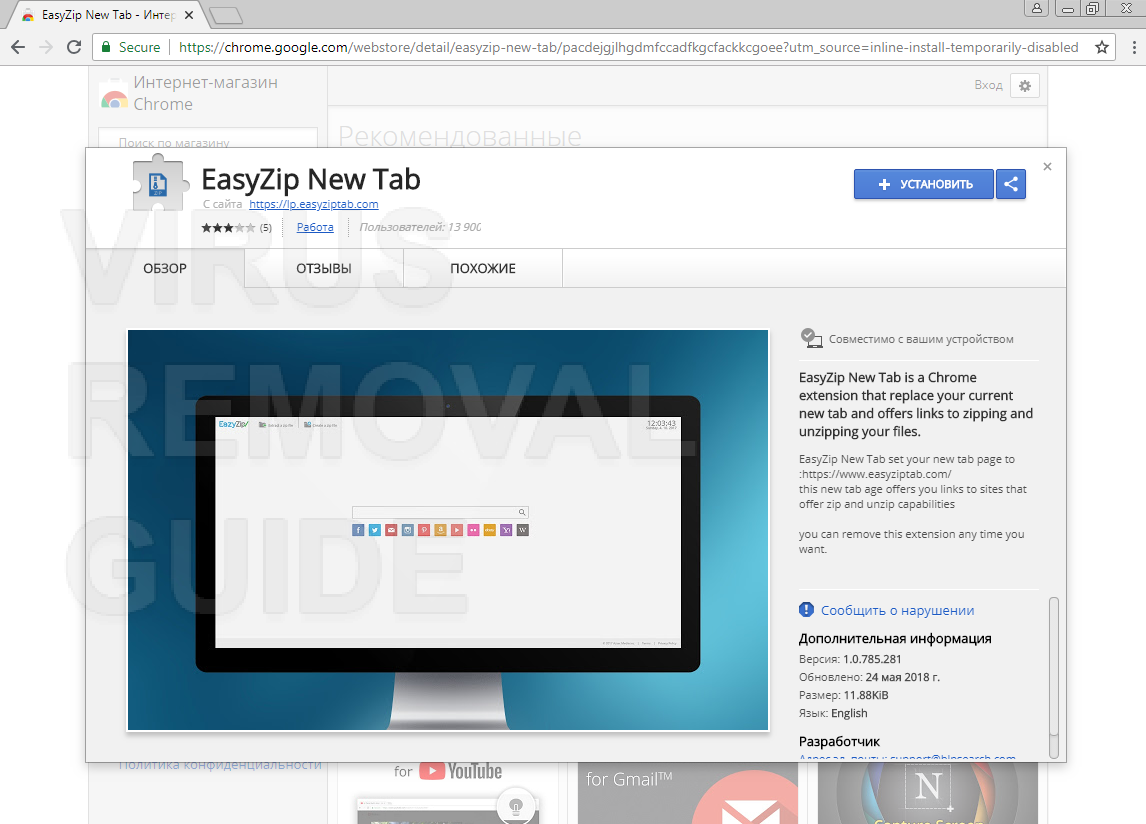Image resolution: width=1146 pixels, height=824 pixels.
Task: Open the lp.easyziptab.com website link
Action: 314,205
